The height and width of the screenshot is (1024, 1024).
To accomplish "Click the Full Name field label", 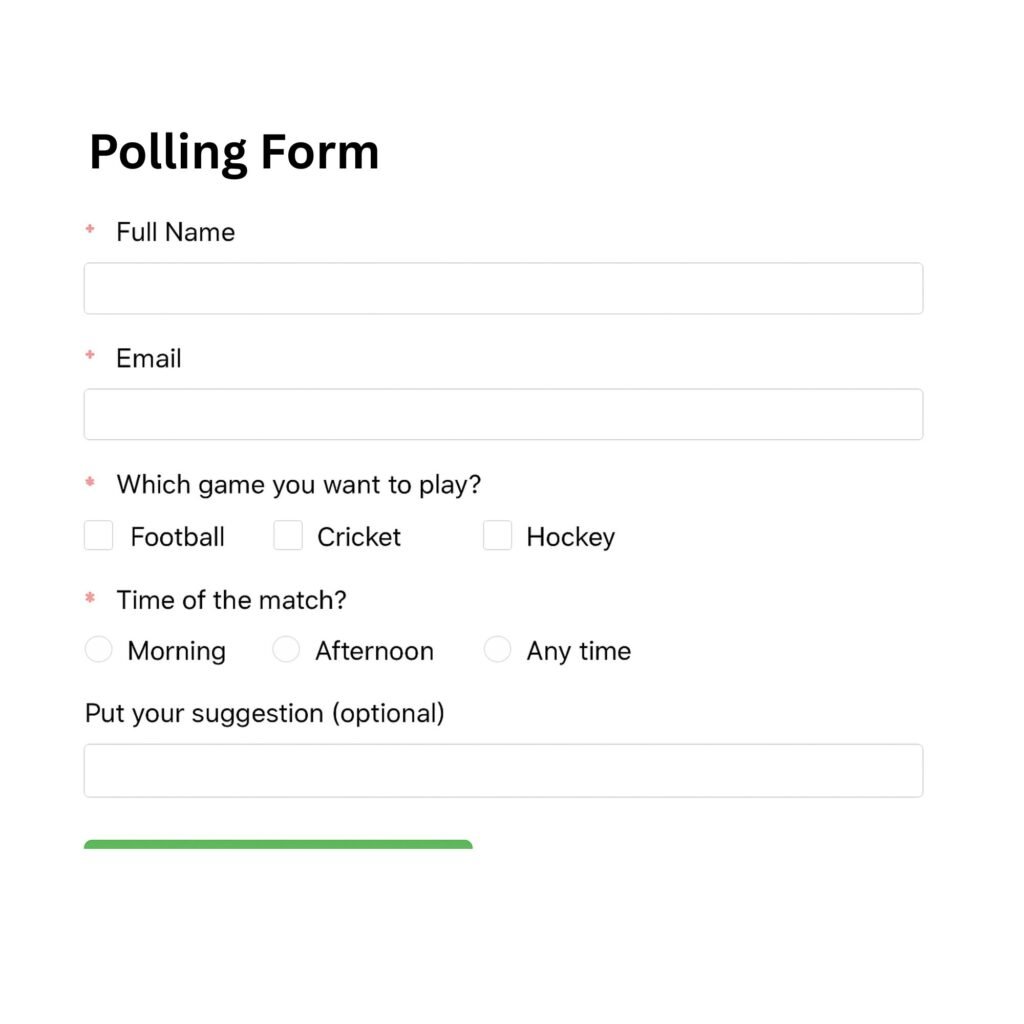I will 176,232.
